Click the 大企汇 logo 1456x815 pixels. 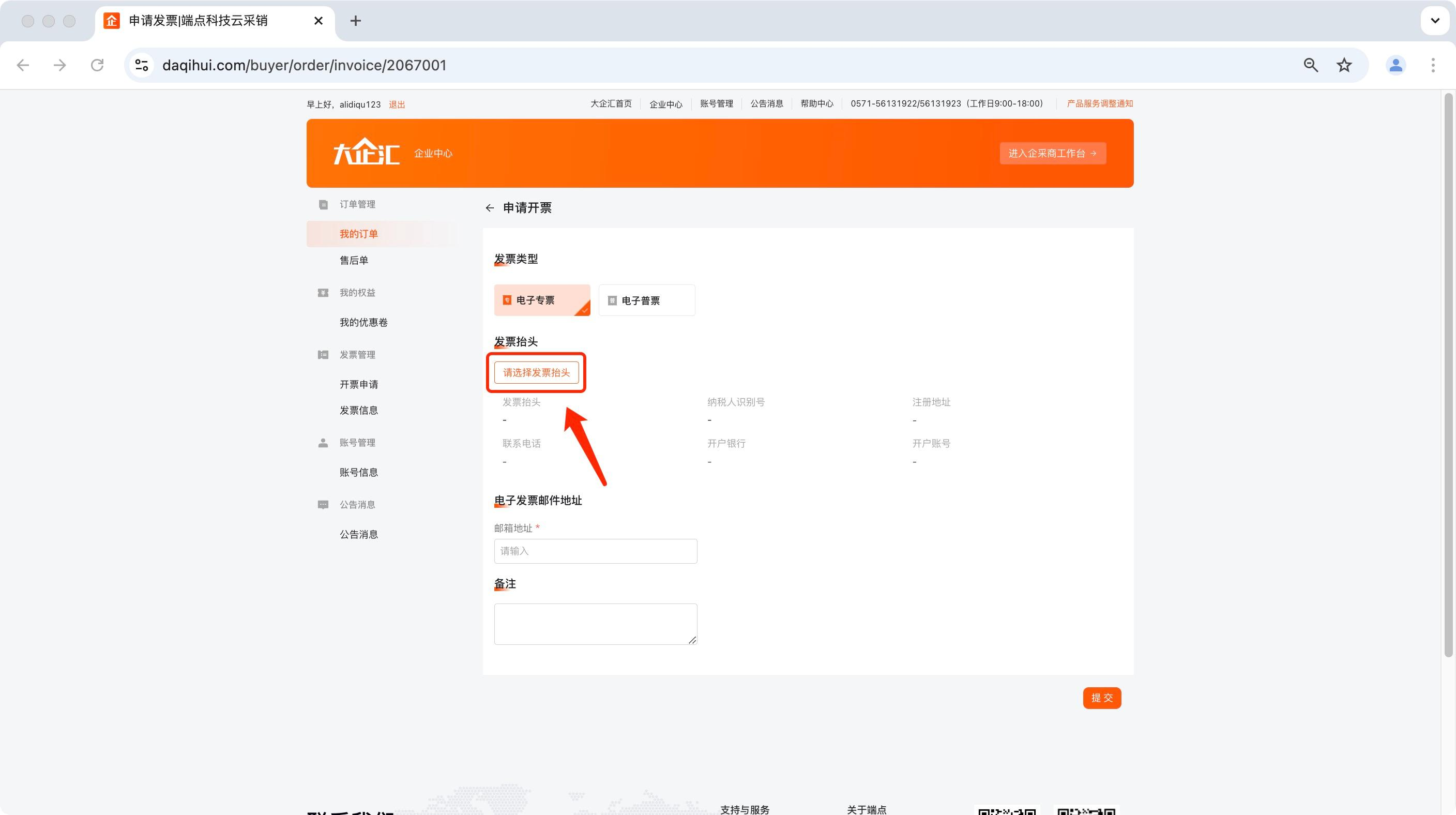(366, 152)
